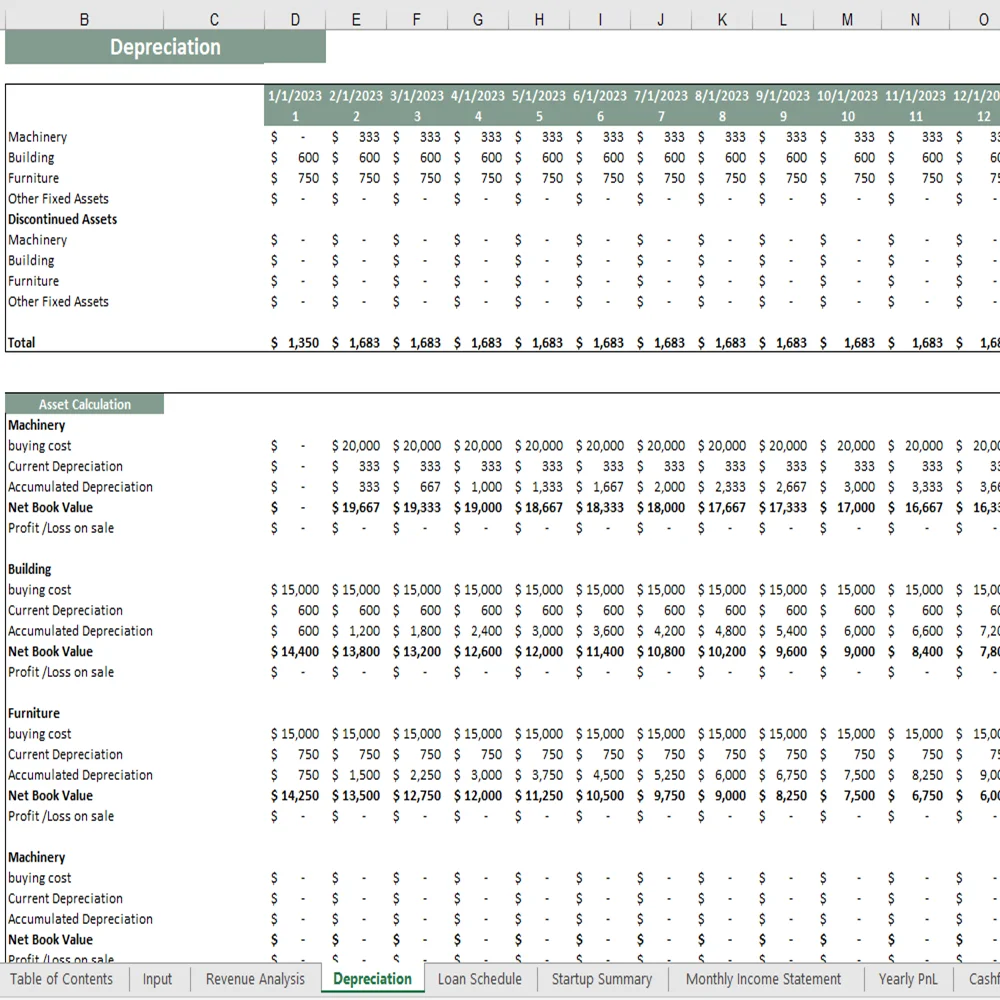Select the Monthly Income Statement tab
Screen dimensions: 1000x1000
tap(764, 979)
